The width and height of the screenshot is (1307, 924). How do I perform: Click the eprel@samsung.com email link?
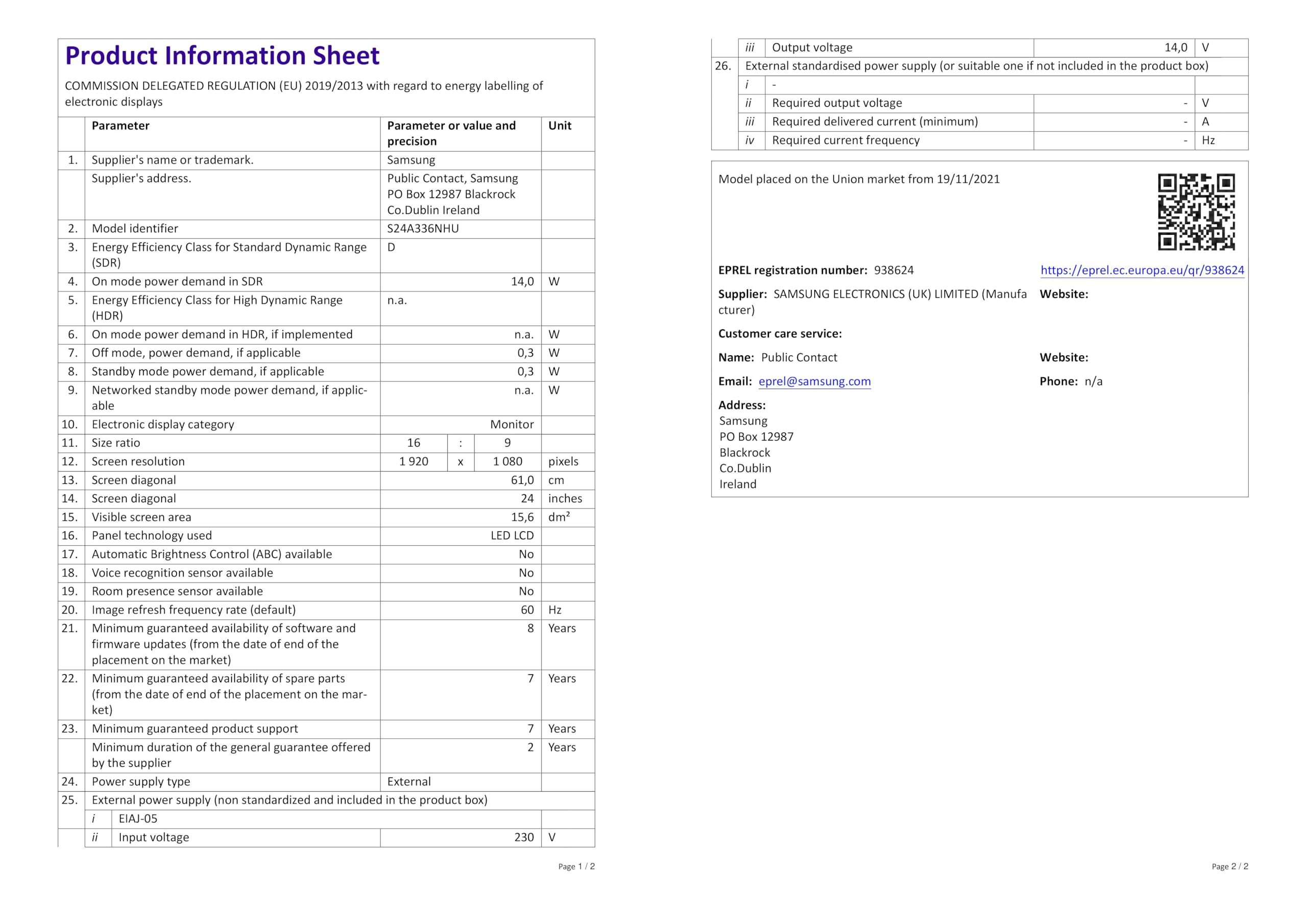814,381
